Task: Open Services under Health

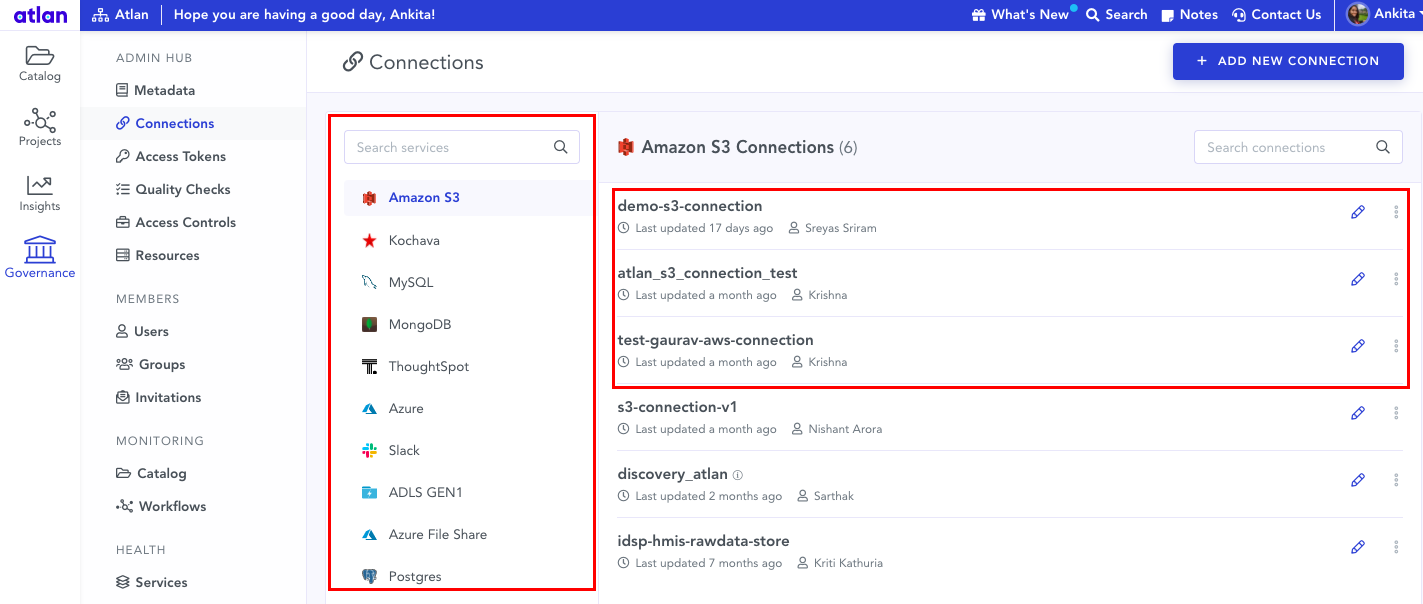Action: (152, 582)
